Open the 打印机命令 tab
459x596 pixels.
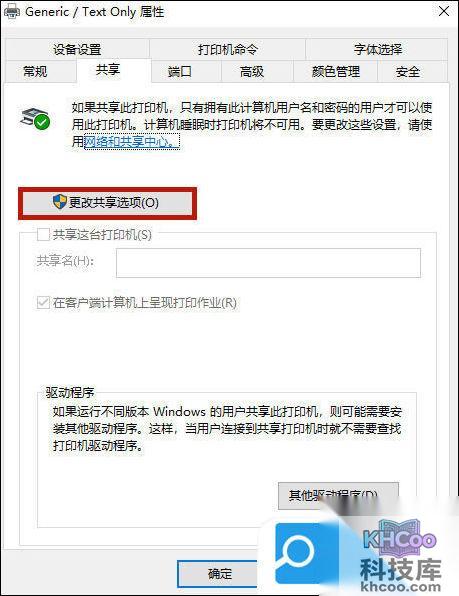[x=227, y=49]
